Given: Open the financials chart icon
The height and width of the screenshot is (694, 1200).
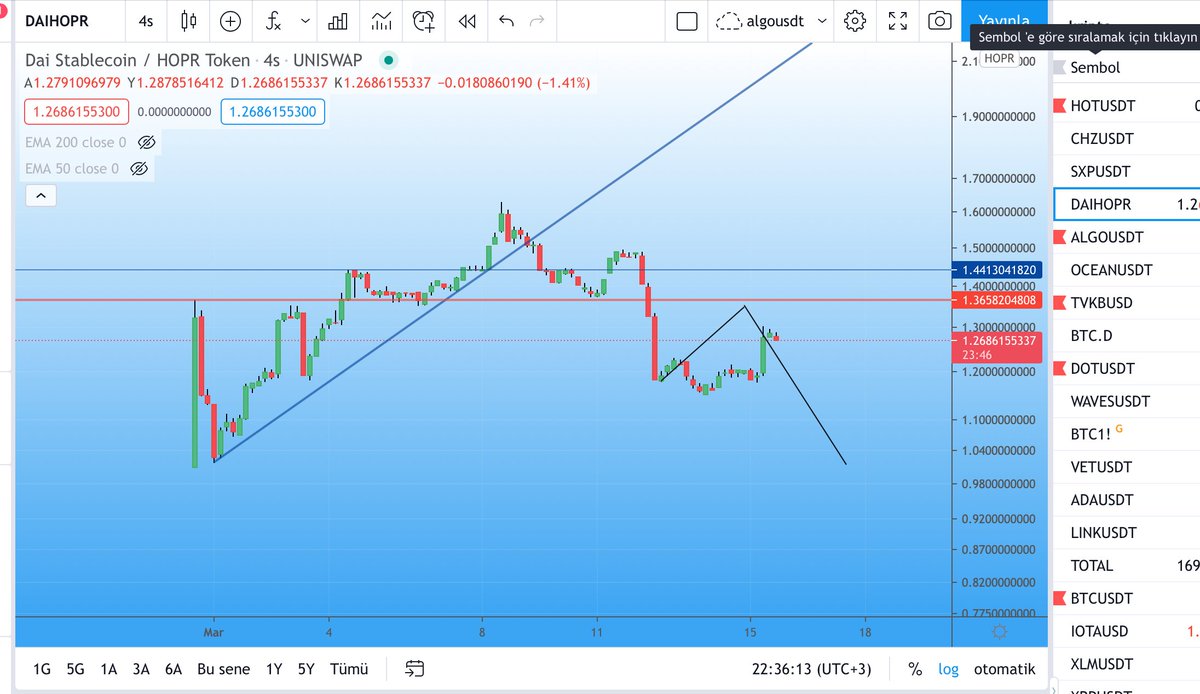Looking at the screenshot, I should pos(381,21).
